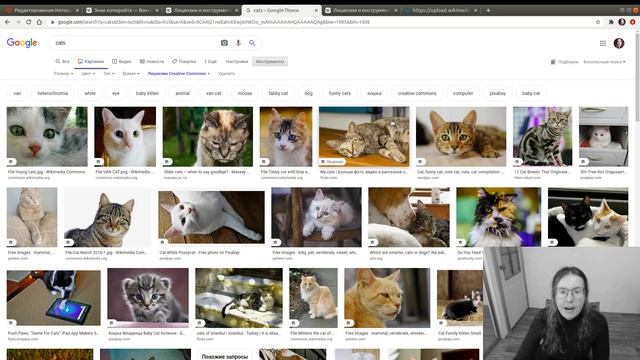
Task: Open the Размер size filter dropdown
Action: click(x=63, y=73)
